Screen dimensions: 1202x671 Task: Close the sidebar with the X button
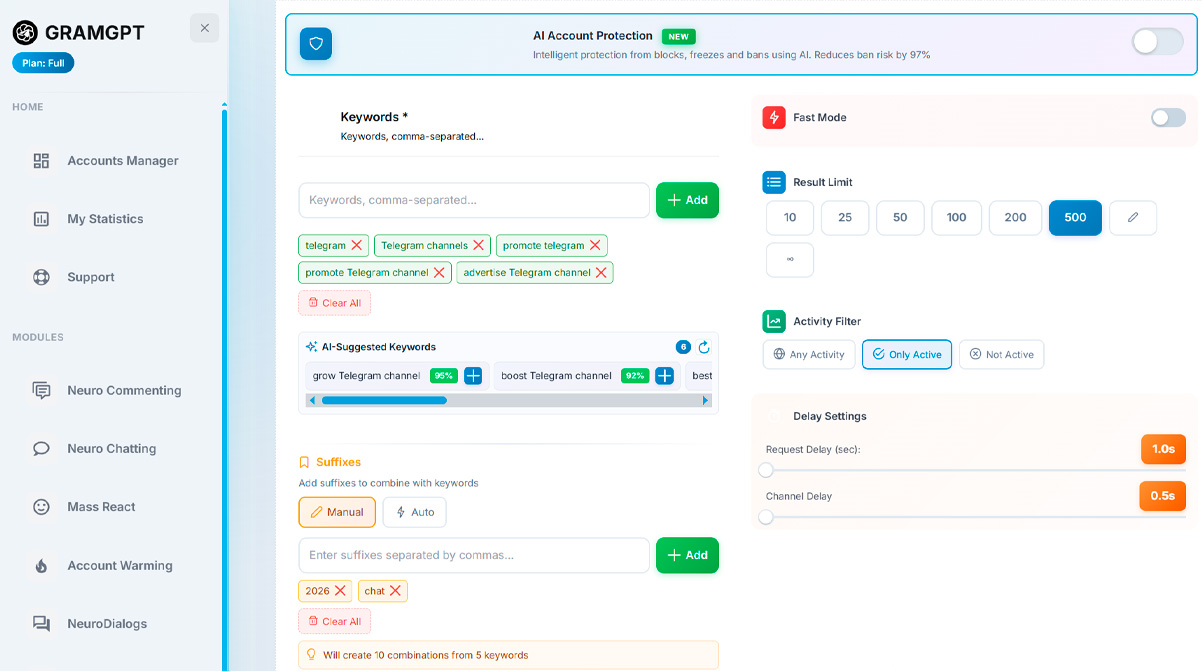204,28
